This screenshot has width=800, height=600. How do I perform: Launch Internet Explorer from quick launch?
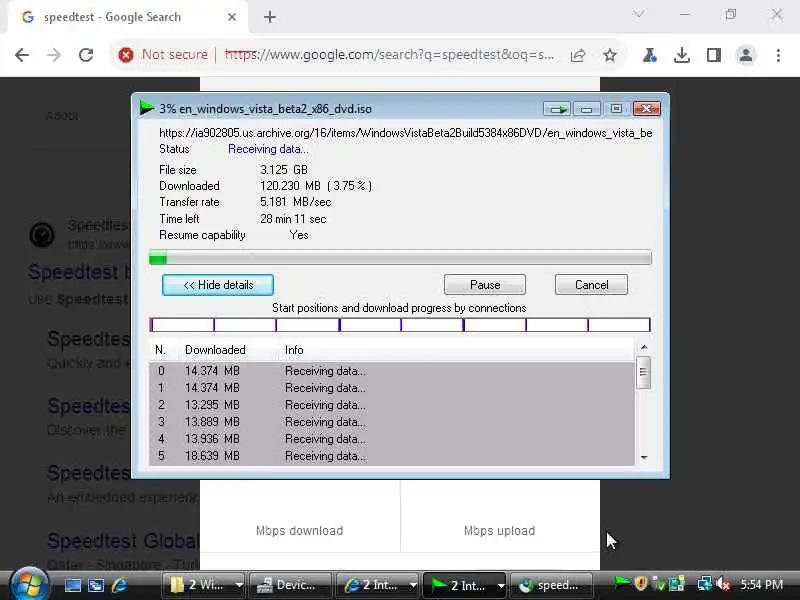tap(119, 585)
